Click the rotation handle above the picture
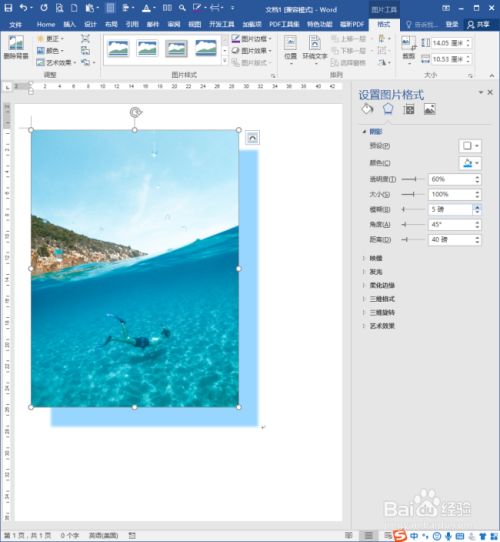The height and width of the screenshot is (542, 500). click(x=136, y=112)
